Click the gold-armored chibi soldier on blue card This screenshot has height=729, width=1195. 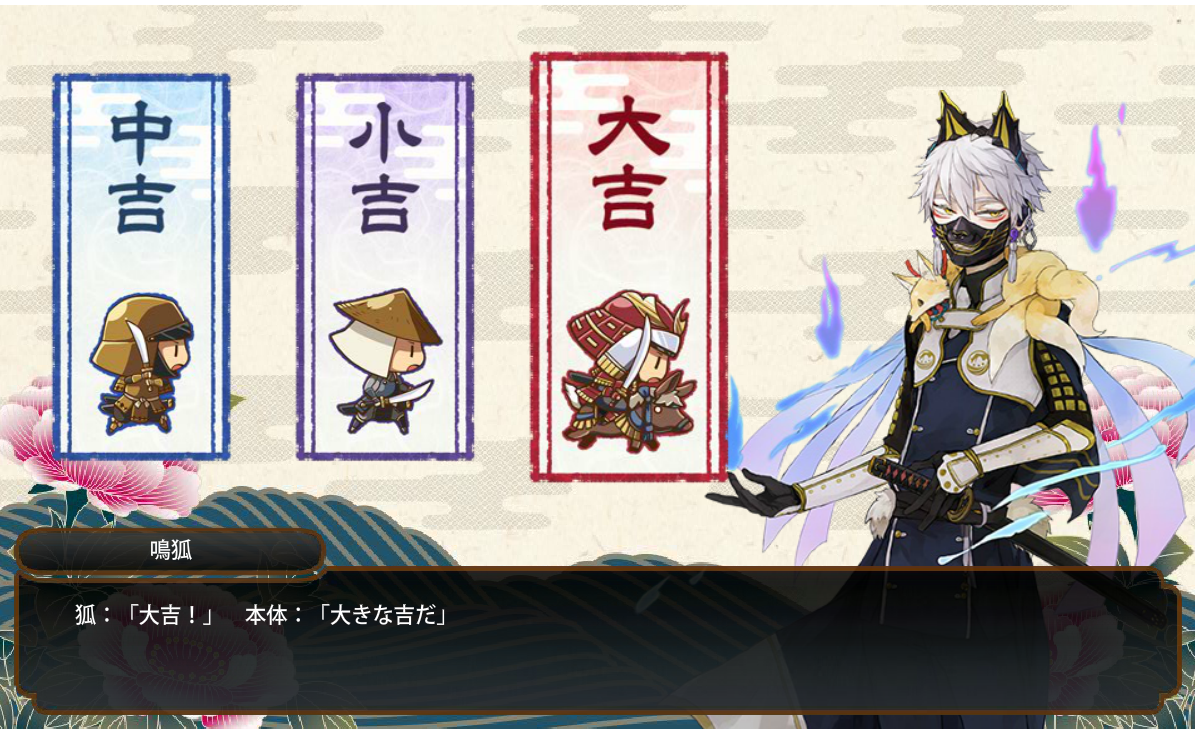(x=143, y=364)
